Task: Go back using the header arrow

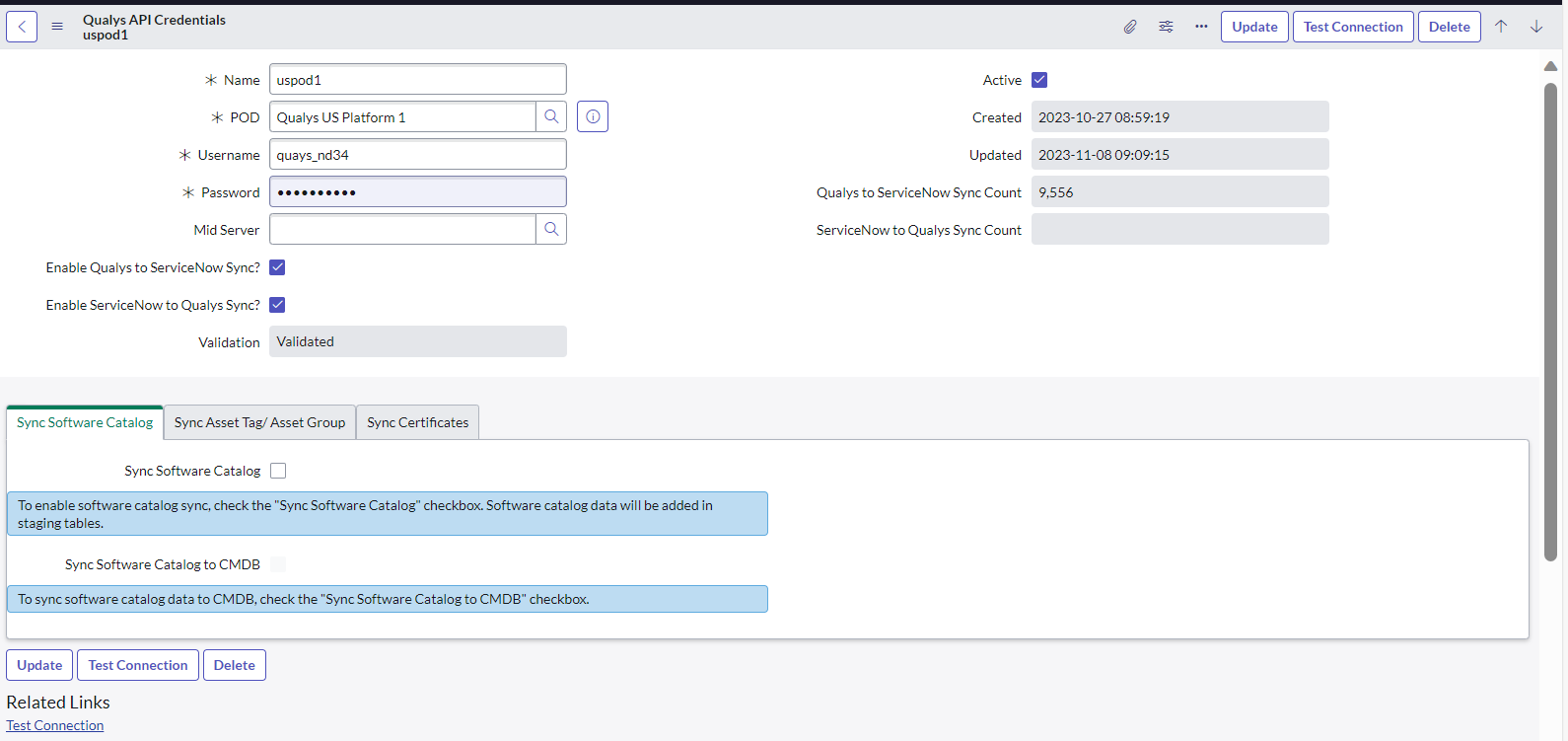Action: pyautogui.click(x=22, y=27)
